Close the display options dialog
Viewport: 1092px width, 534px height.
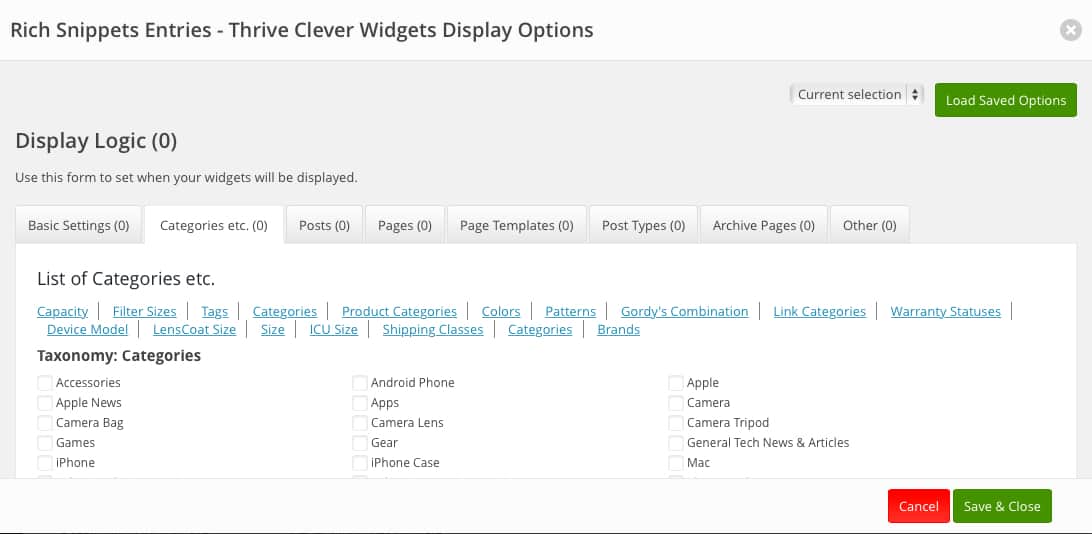click(x=1070, y=30)
